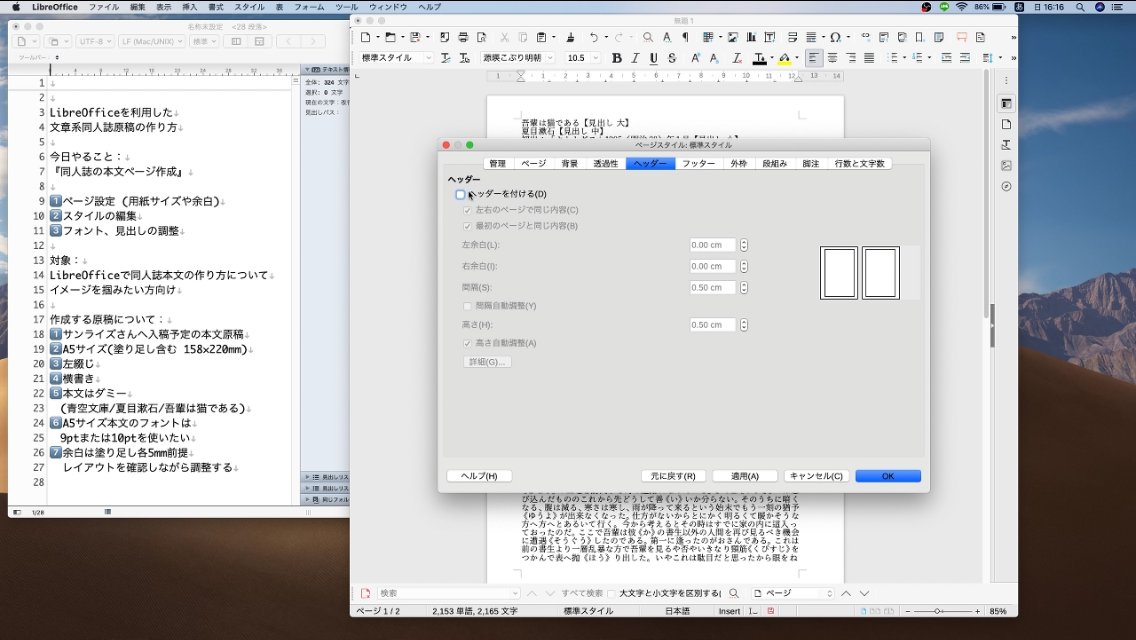Toggle the Strikethrough icon
This screenshot has width=1136, height=640.
672,58
